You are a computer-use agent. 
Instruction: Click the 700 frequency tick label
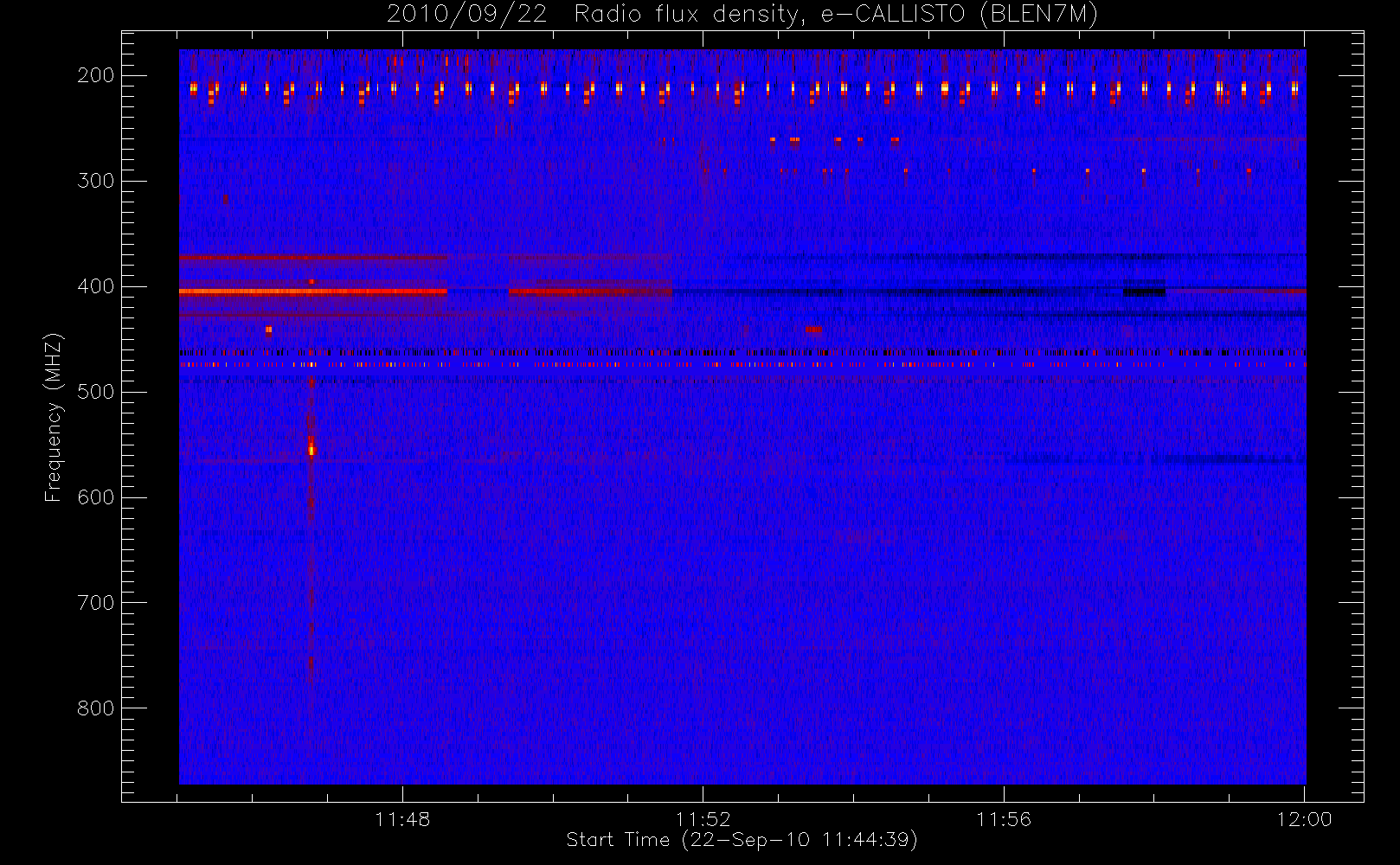[x=96, y=603]
